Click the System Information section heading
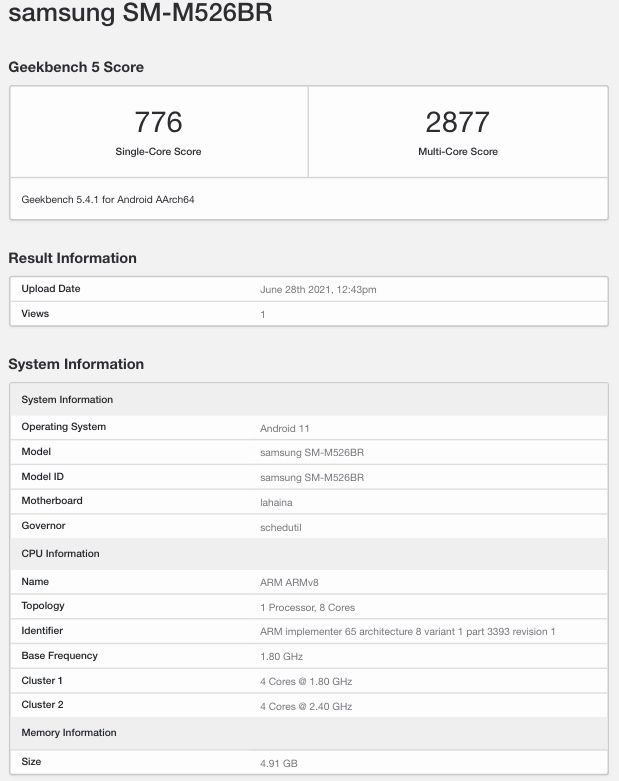The height and width of the screenshot is (781, 619). pos(76,364)
